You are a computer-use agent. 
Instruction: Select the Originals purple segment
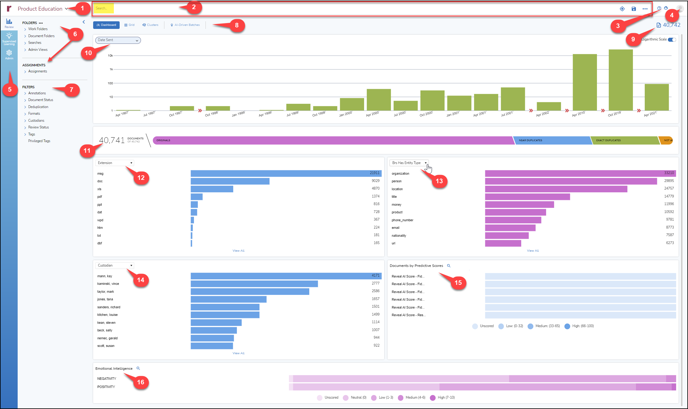coord(333,140)
